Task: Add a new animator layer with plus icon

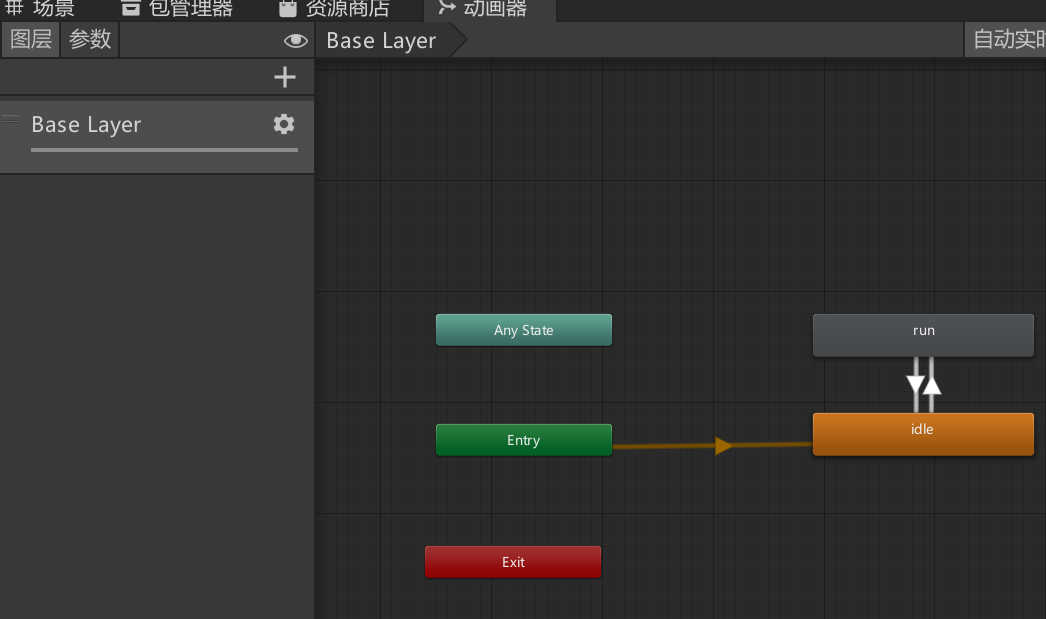Action: 285,77
